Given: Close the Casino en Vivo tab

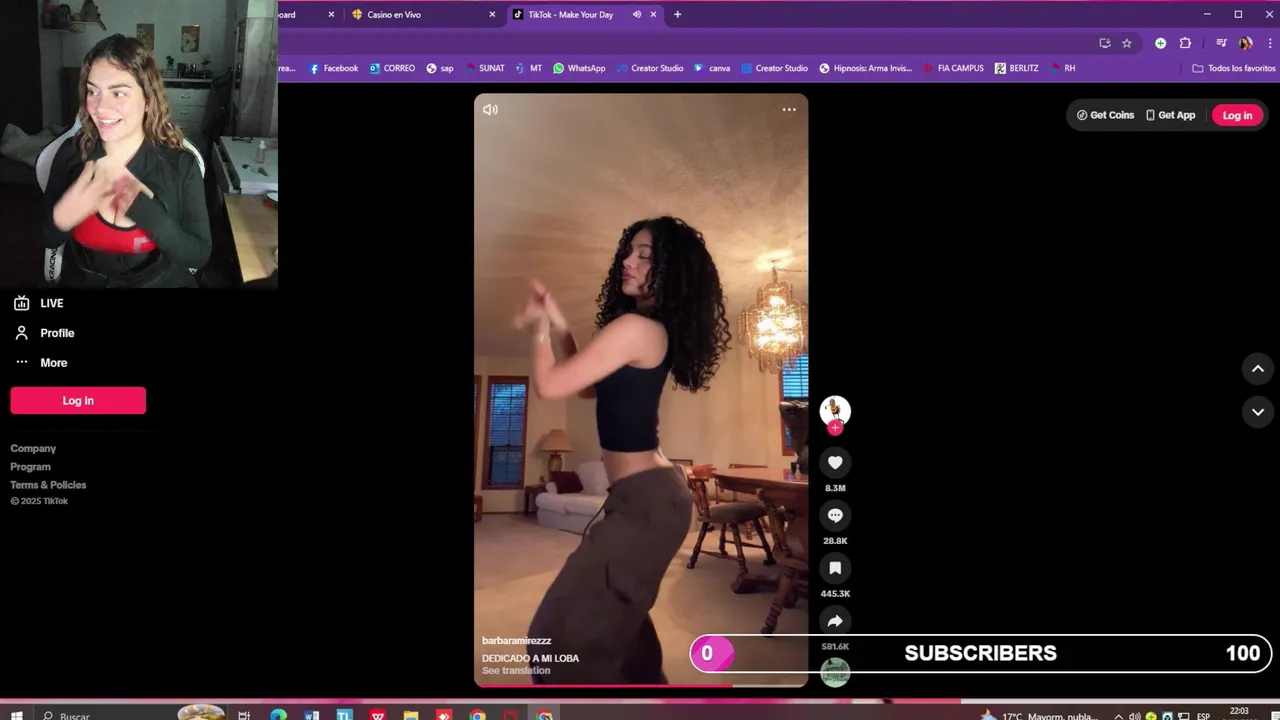Looking at the screenshot, I should point(492,15).
